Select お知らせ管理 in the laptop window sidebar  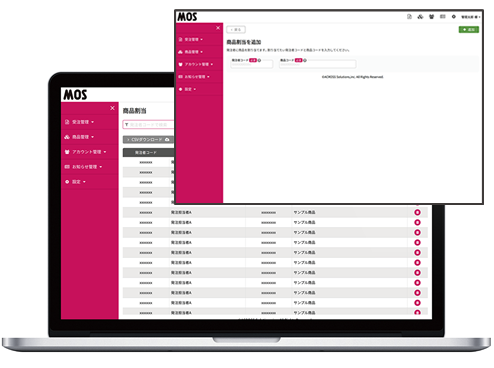tap(83, 167)
